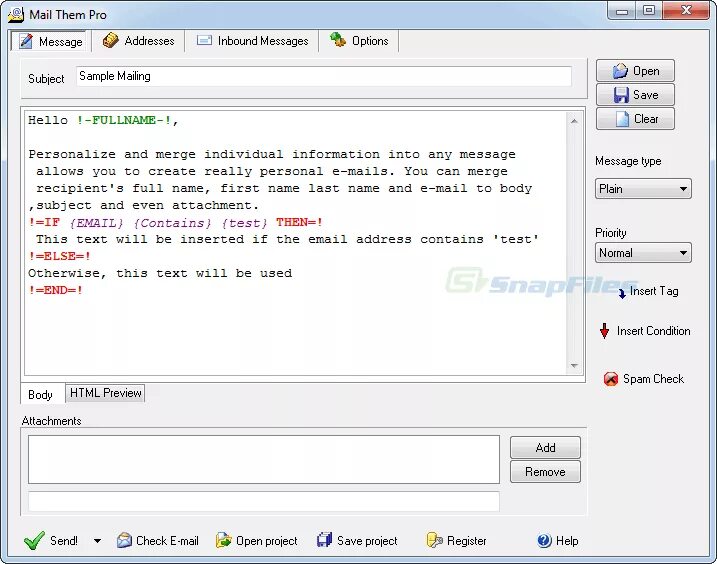
Task: Click the Open project label
Action: [267, 541]
